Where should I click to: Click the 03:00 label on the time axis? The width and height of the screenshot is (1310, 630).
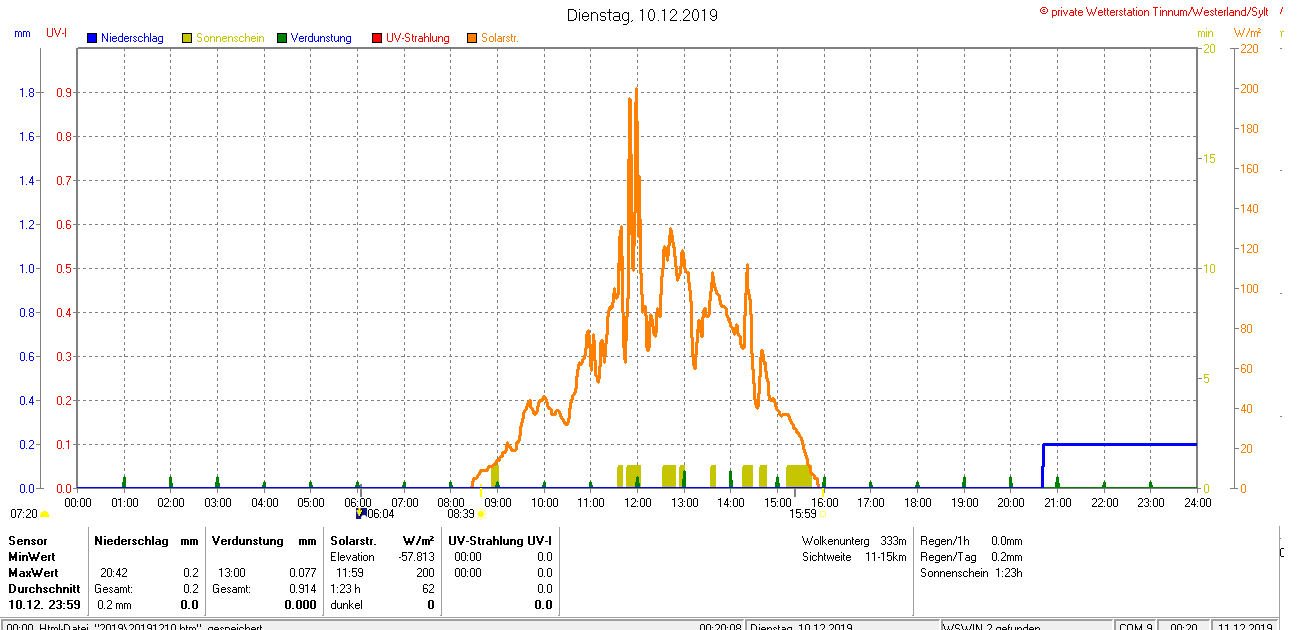coord(218,502)
